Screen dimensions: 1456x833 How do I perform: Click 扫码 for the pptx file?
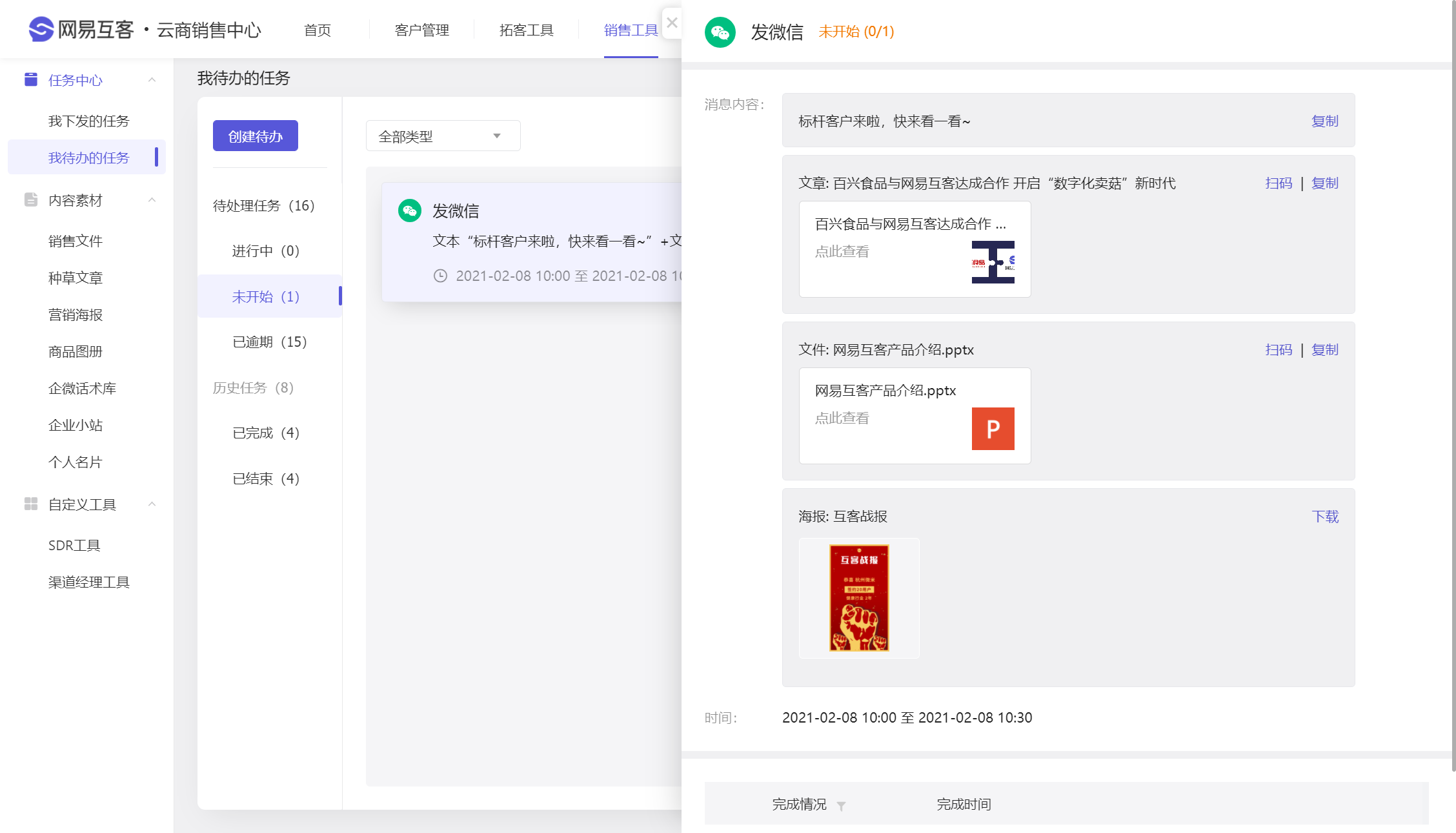[1279, 349]
